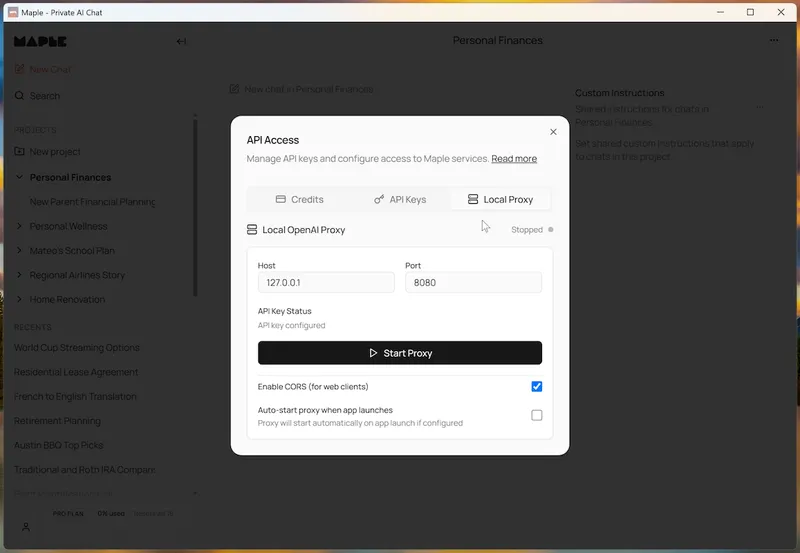The height and width of the screenshot is (553, 800).
Task: Click the Maple logo
Action: point(40,42)
